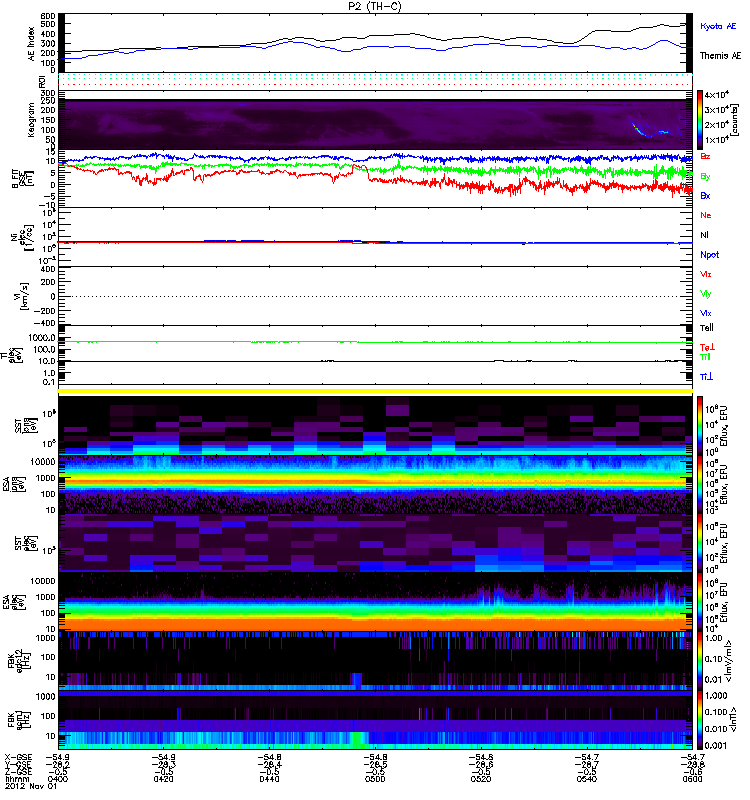Click the red ROI dotted line
Screen dimensions: 750x800
[x=375, y=85]
